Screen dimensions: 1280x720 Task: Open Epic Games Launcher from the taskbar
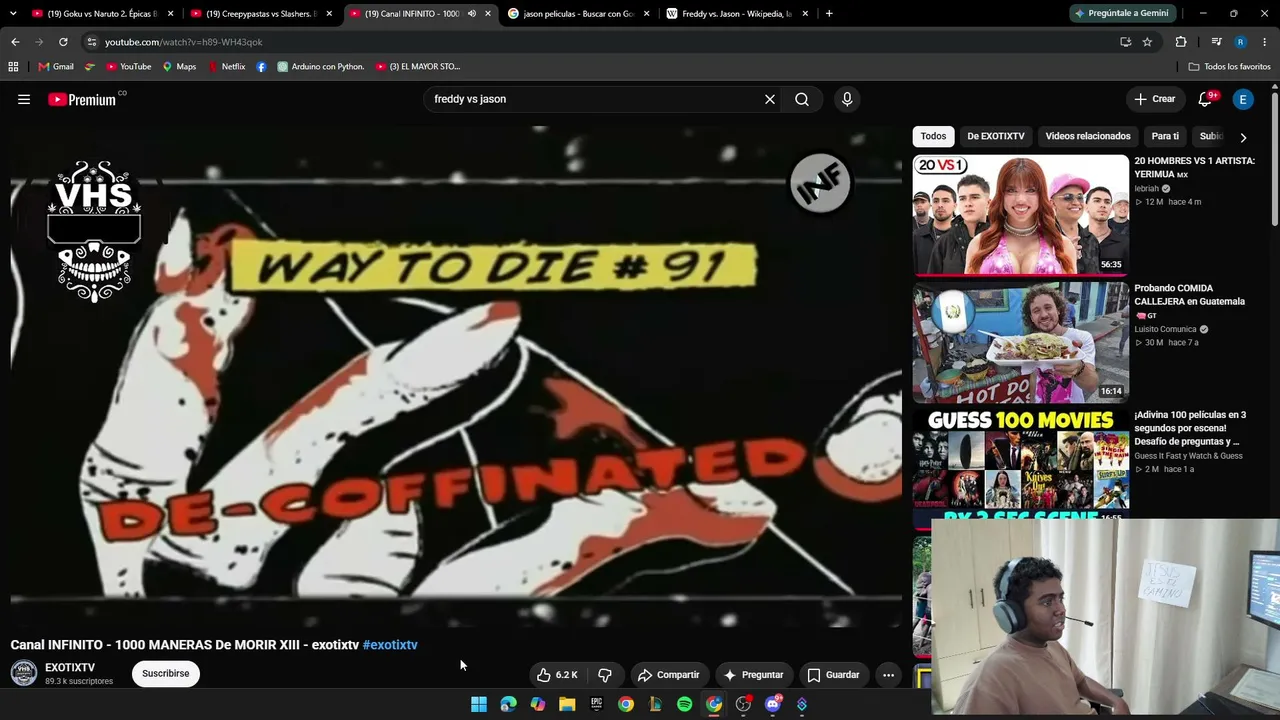(x=596, y=704)
